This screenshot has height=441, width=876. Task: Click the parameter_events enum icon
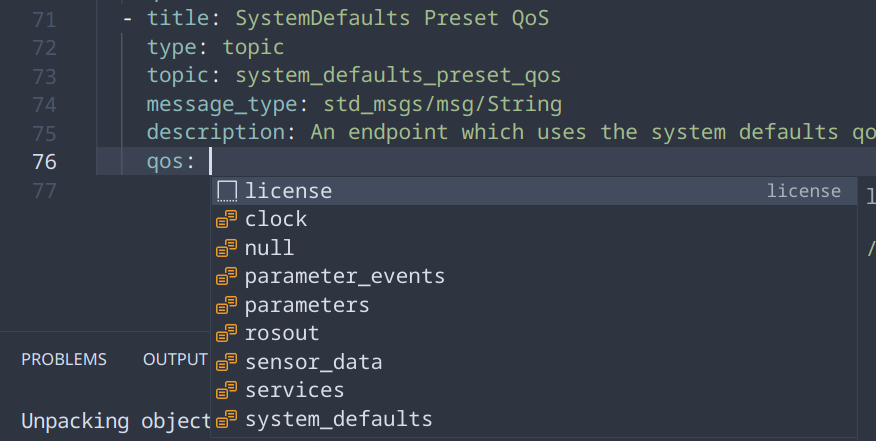point(226,276)
